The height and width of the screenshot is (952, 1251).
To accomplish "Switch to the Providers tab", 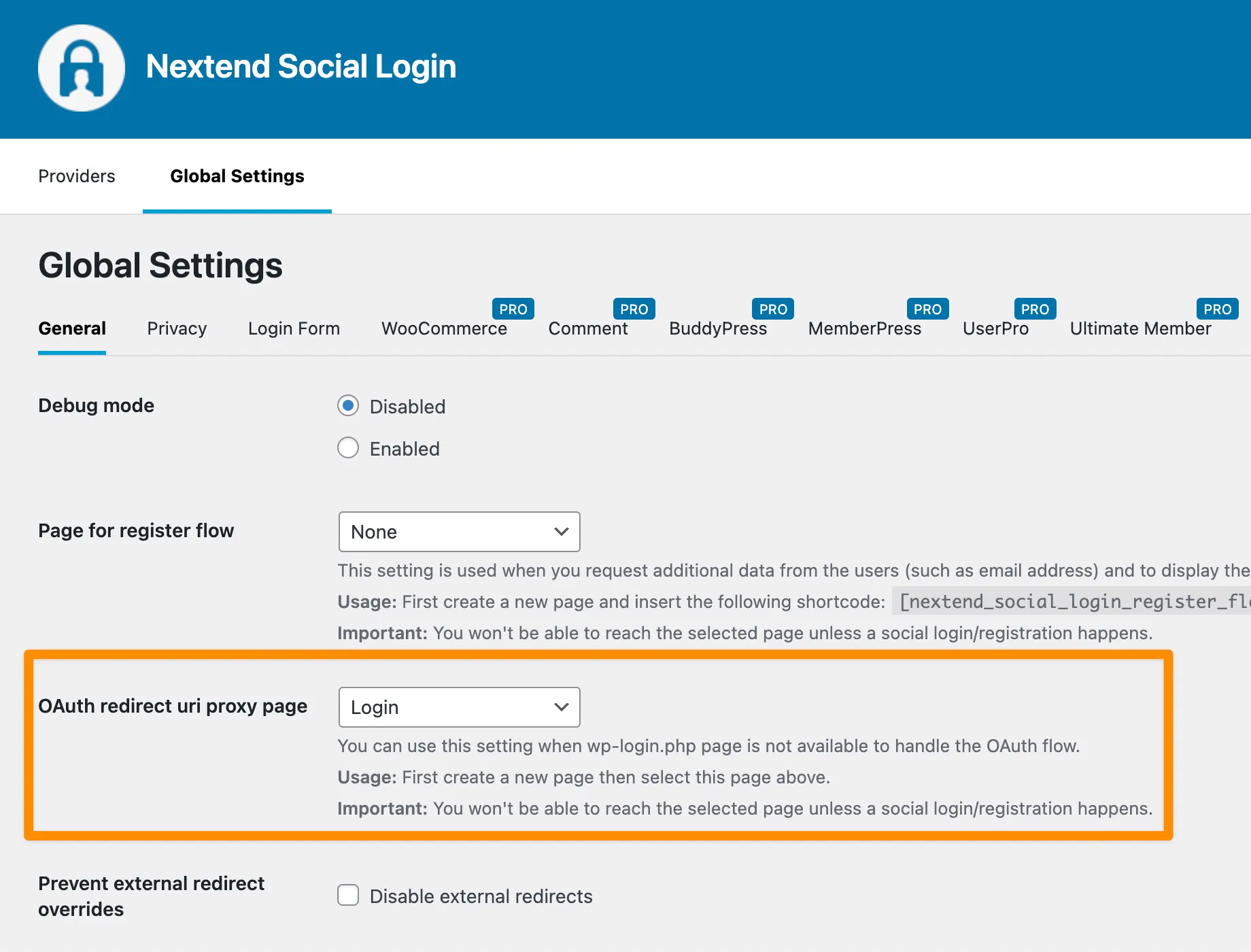I will coord(77,176).
